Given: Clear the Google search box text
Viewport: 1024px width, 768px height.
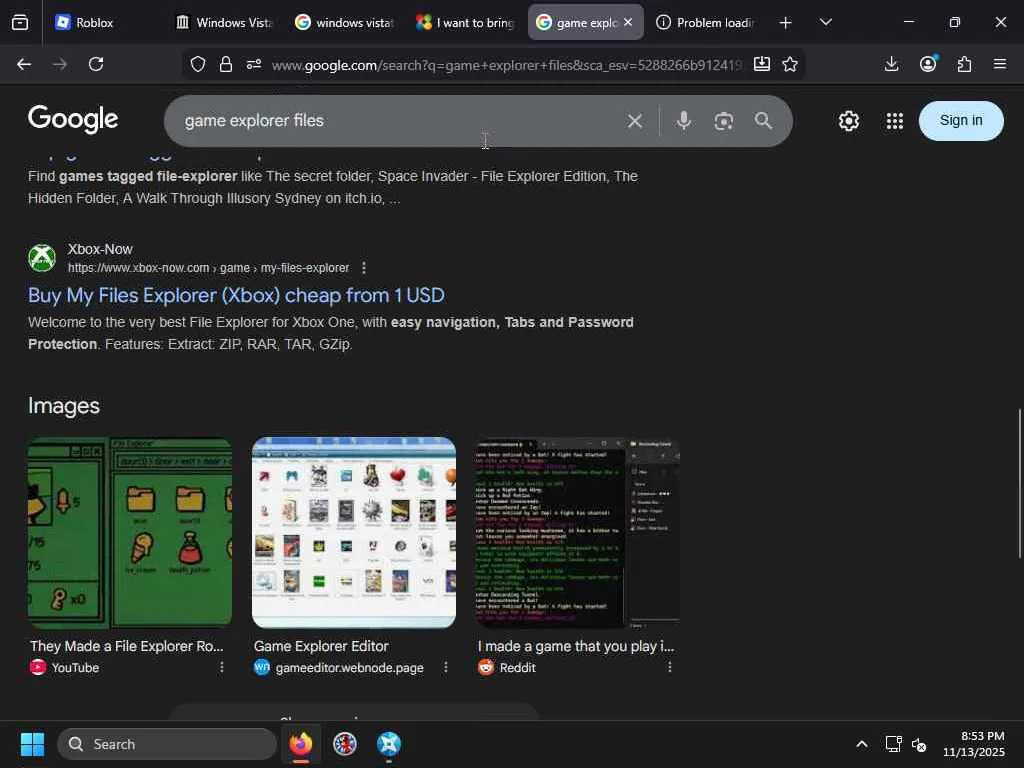Looking at the screenshot, I should (635, 121).
